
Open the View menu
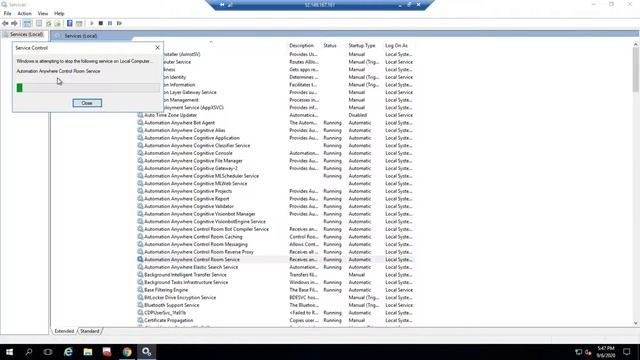pyautogui.click(x=43, y=13)
